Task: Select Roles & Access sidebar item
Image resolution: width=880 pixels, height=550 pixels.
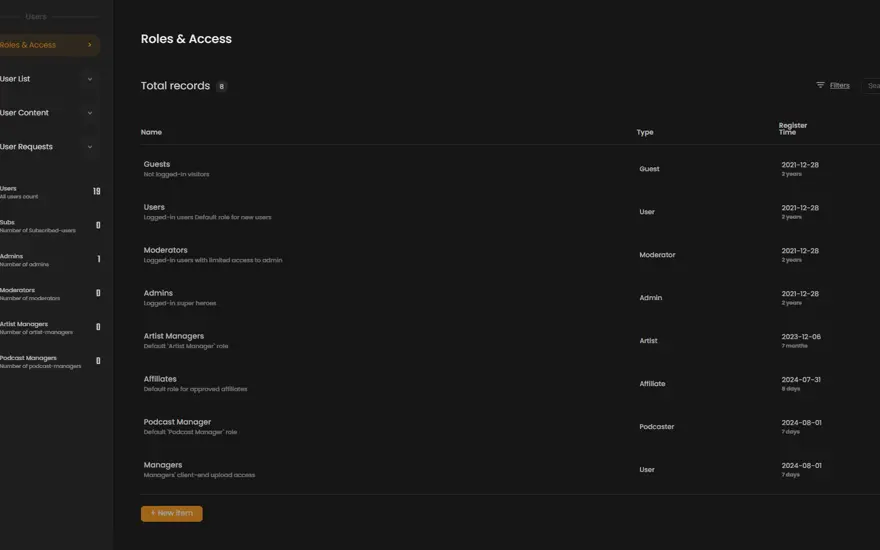Action: tap(49, 45)
